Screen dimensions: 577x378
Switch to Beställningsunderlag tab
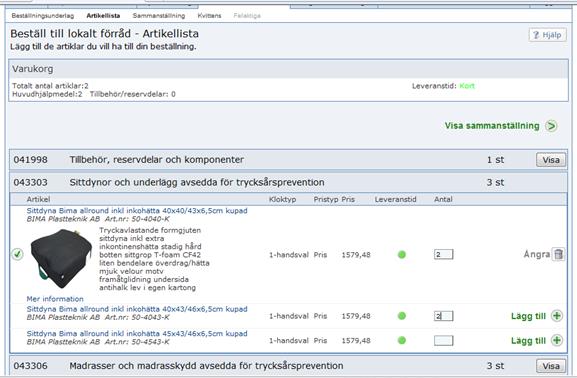(43, 16)
